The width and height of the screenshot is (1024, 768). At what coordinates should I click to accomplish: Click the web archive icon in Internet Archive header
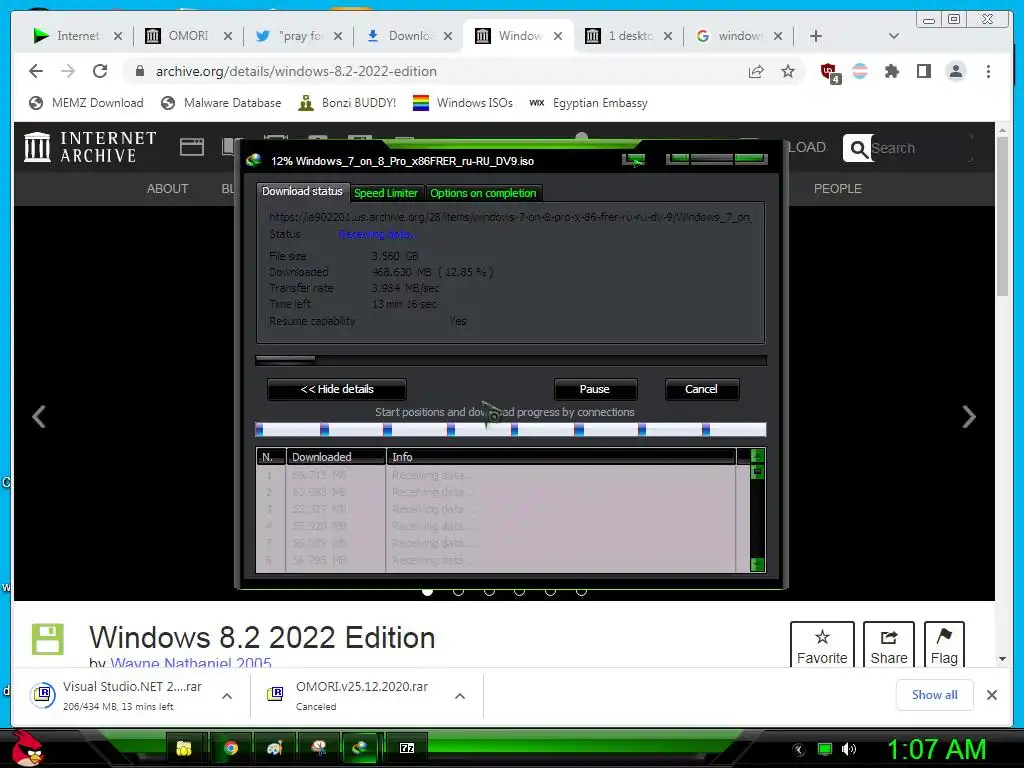click(x=191, y=147)
